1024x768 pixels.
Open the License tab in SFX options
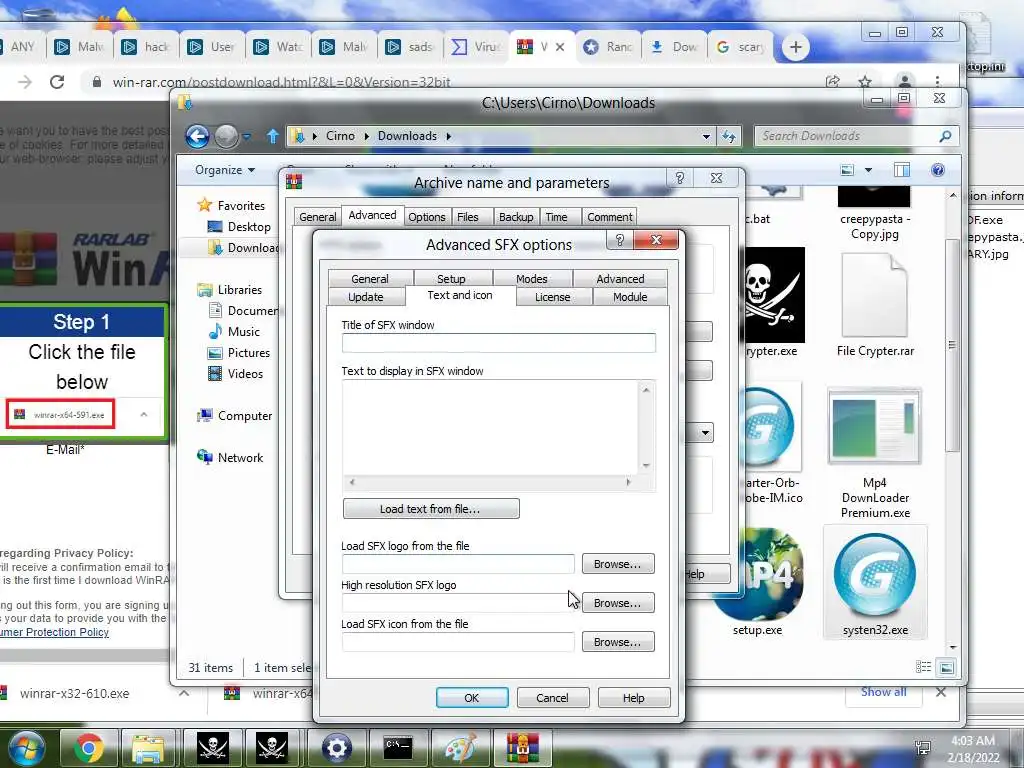pos(552,297)
